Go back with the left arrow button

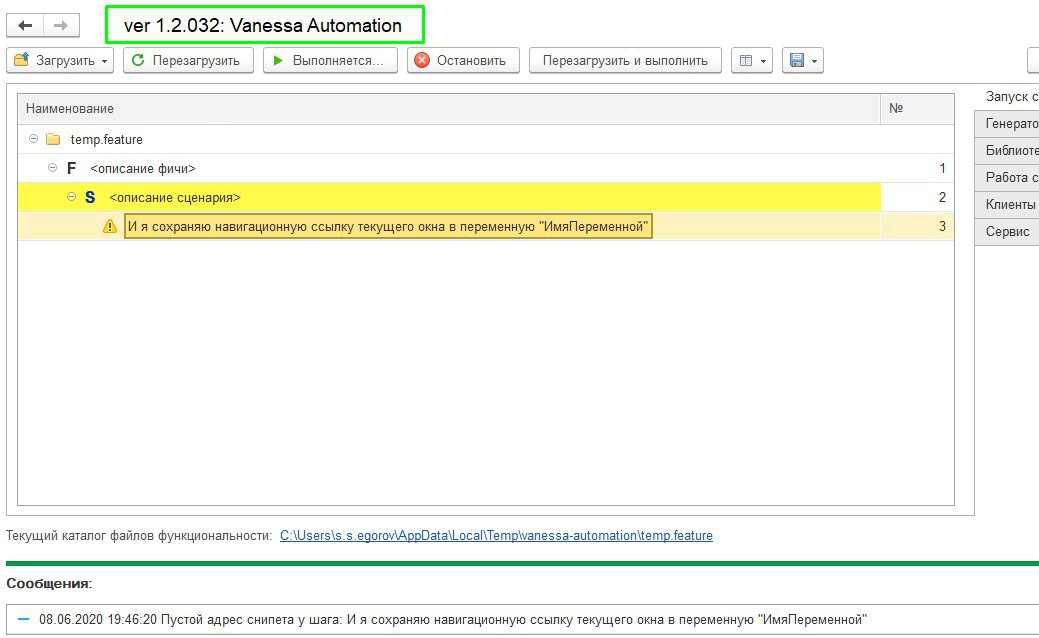click(25, 26)
